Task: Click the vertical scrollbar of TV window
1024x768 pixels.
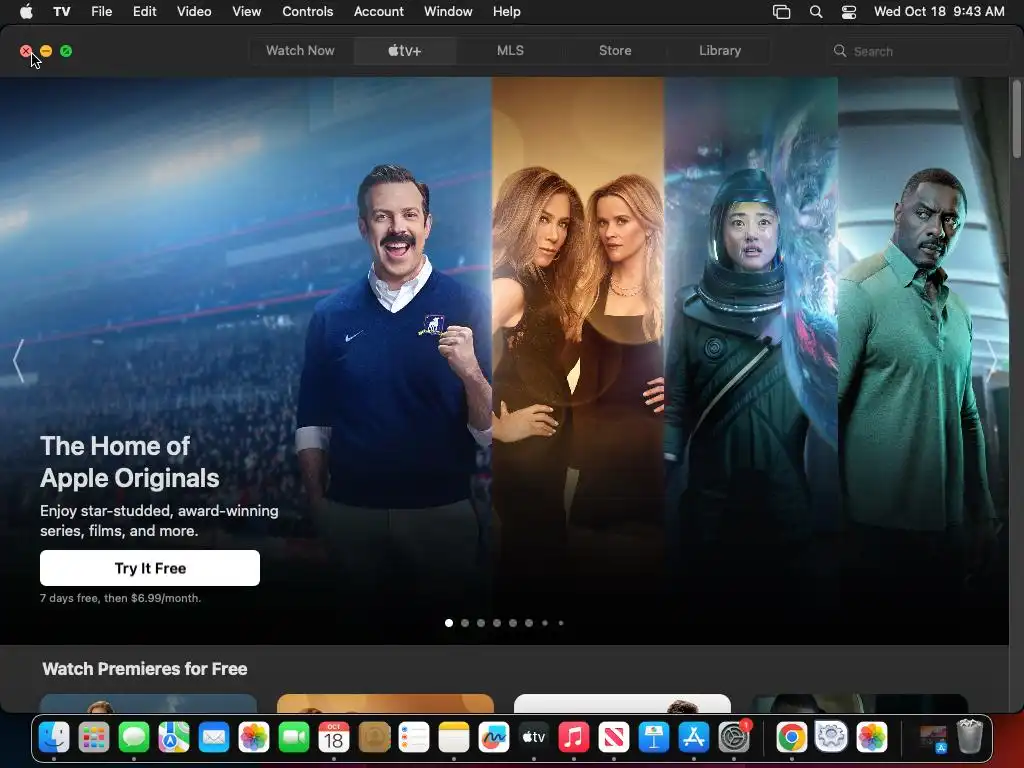Action: click(1016, 118)
